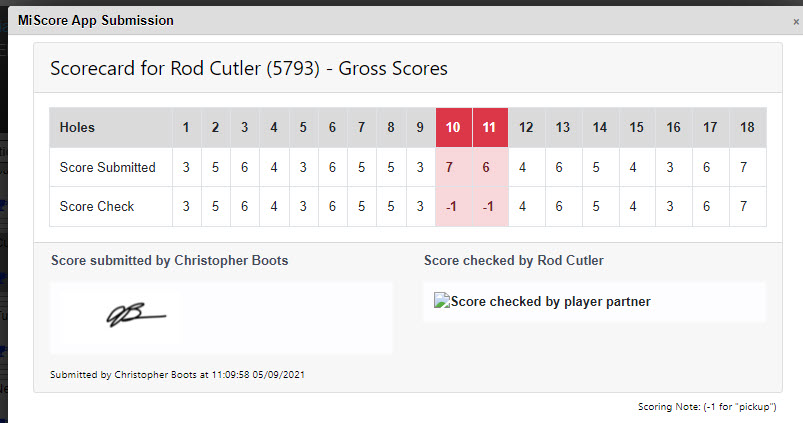This screenshot has width=803, height=423.
Task: Click the -1 score check under hole 10
Action: [453, 206]
